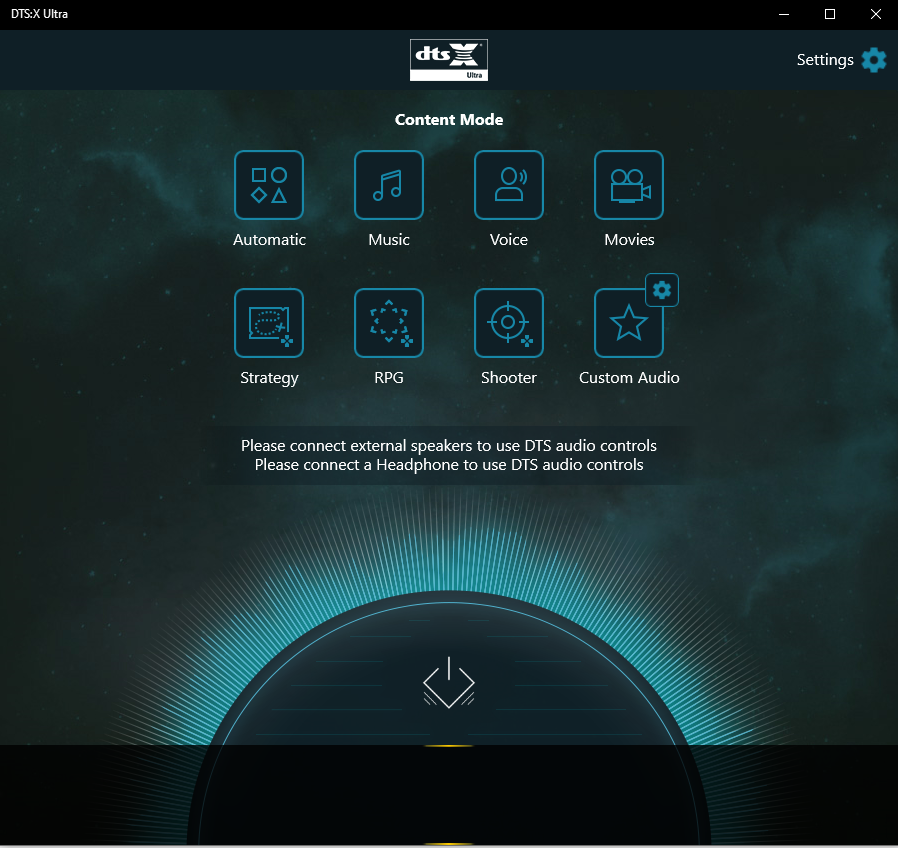Image resolution: width=898 pixels, height=848 pixels.
Task: Close the DTS:X Ultra window
Action: [x=876, y=14]
